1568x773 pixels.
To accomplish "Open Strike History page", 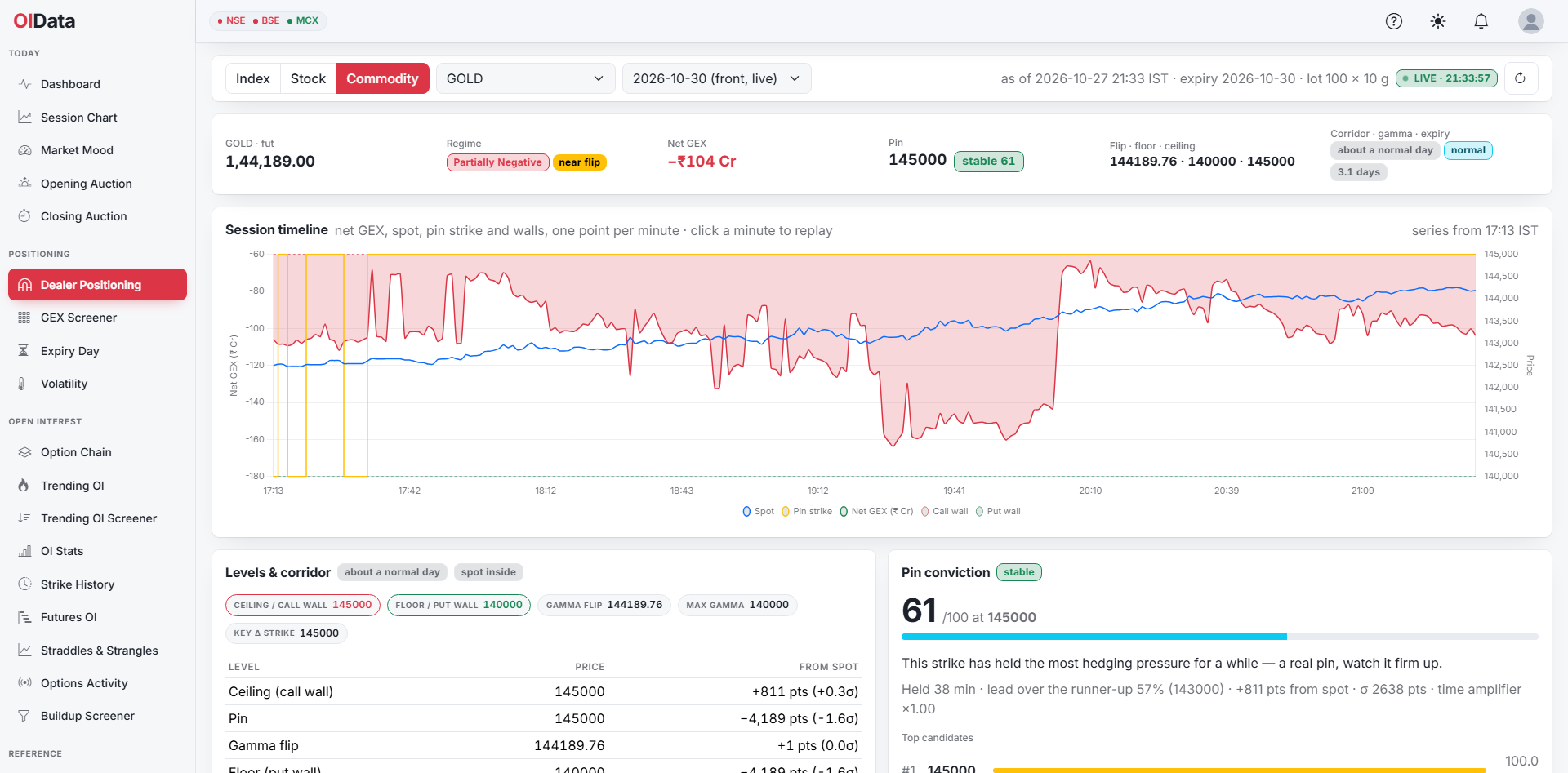I will coord(97,584).
